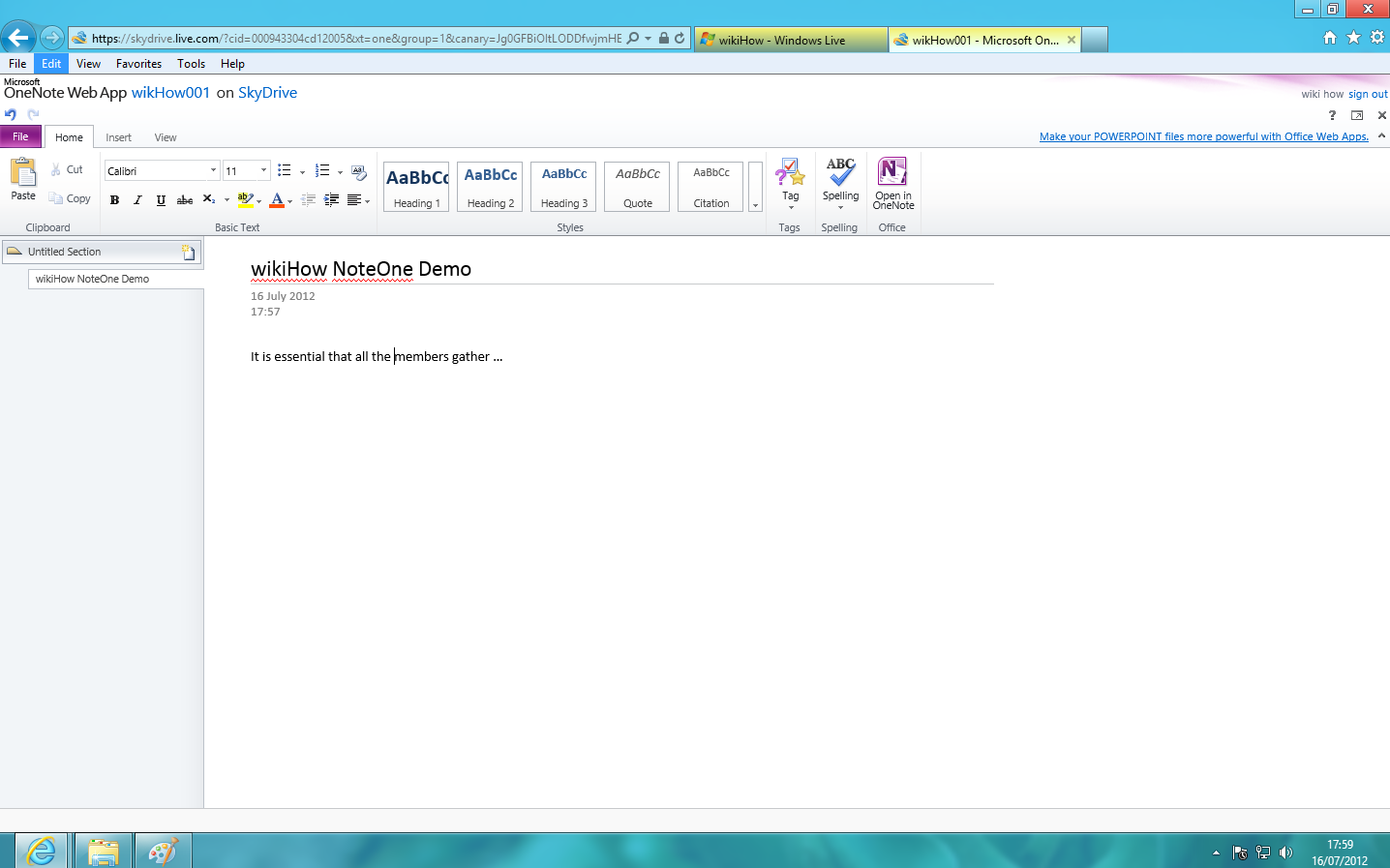Click the new page icon in section
1390x868 pixels.
pyautogui.click(x=189, y=252)
